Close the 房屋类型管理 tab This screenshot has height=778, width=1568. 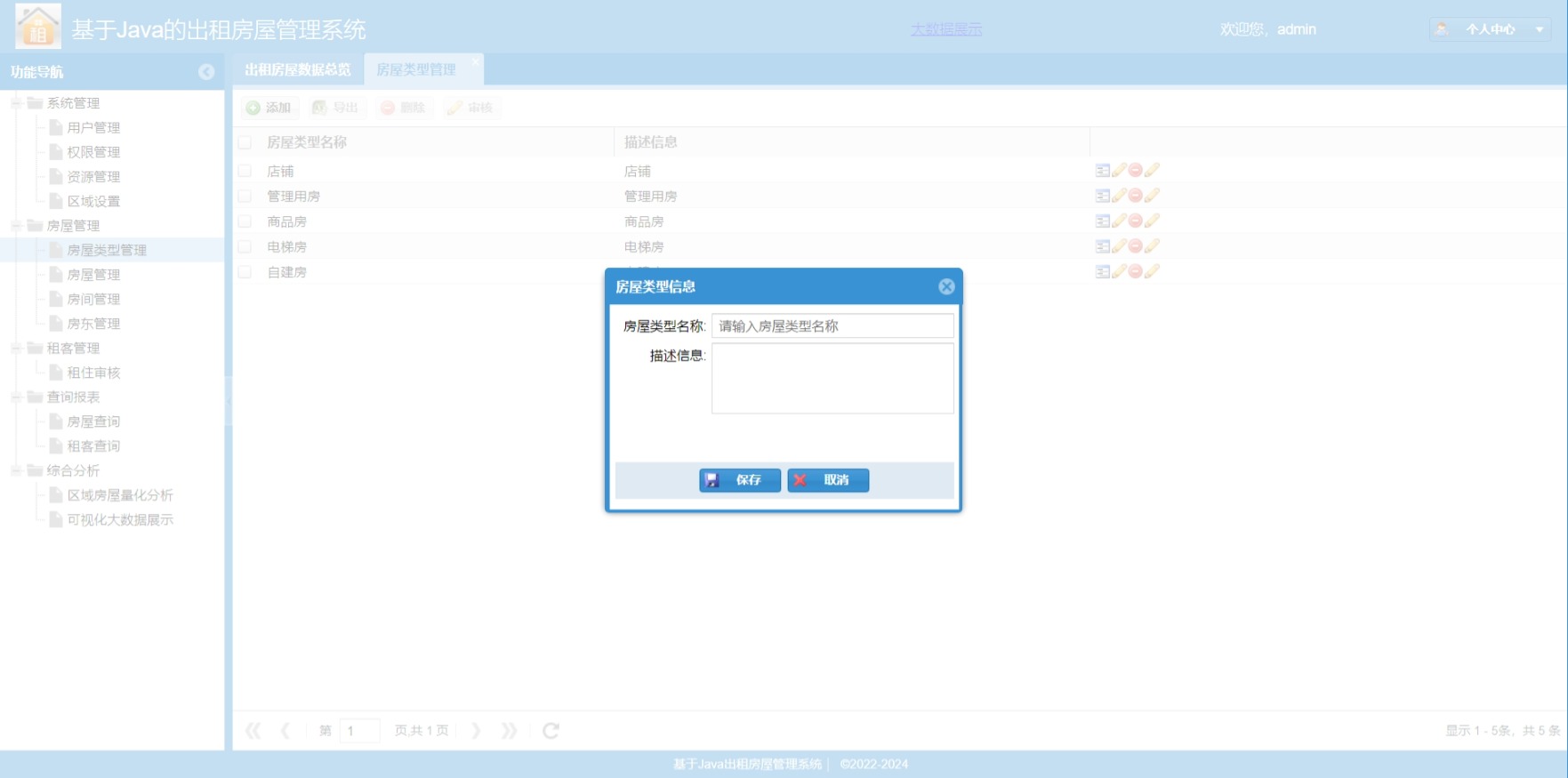pyautogui.click(x=476, y=61)
